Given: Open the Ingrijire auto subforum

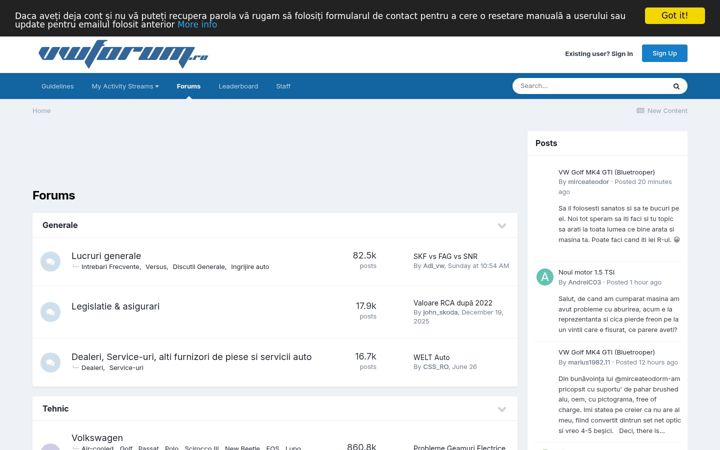Looking at the screenshot, I should pos(250,267).
